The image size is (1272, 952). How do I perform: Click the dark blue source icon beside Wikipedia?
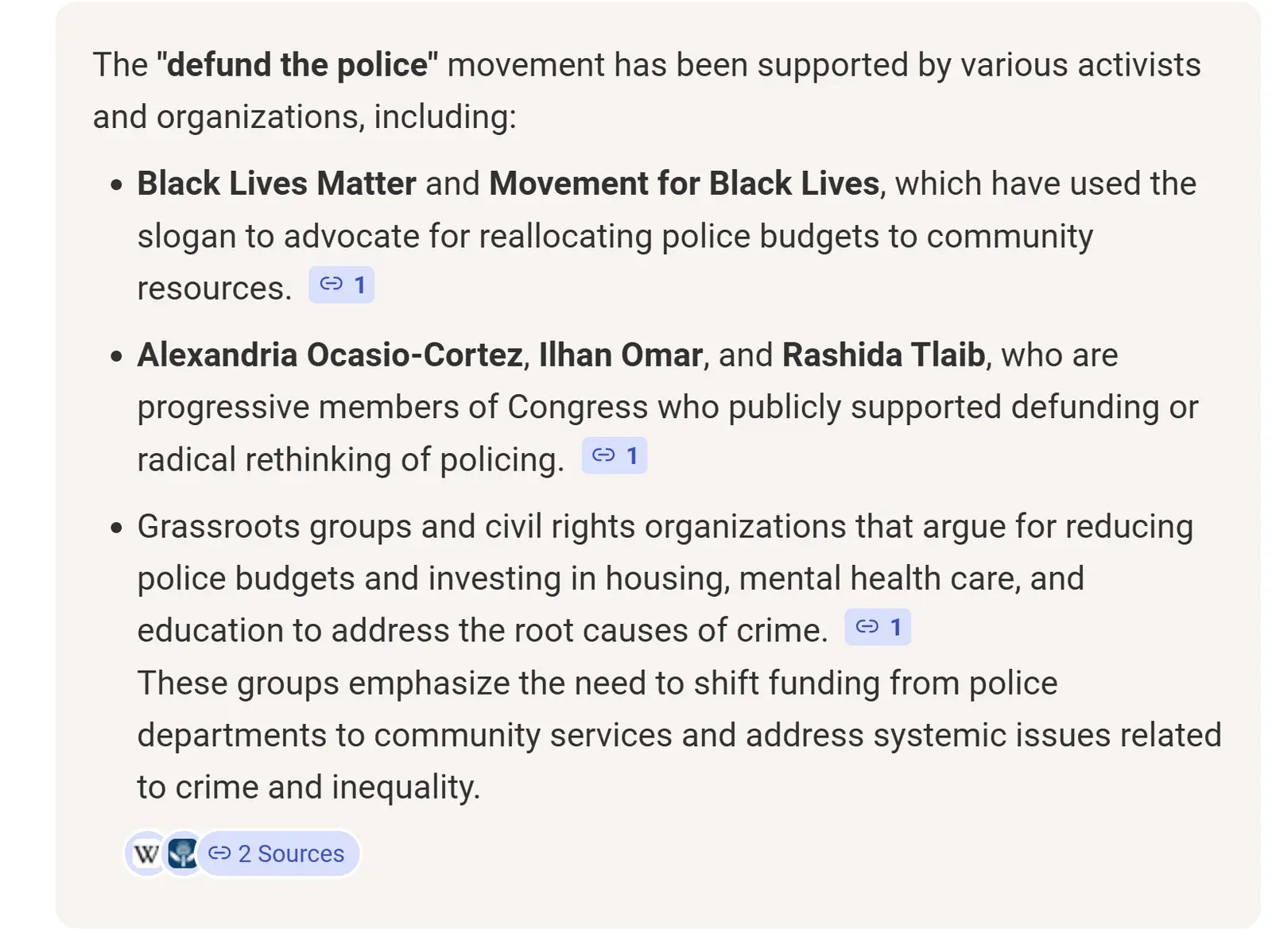pos(183,854)
